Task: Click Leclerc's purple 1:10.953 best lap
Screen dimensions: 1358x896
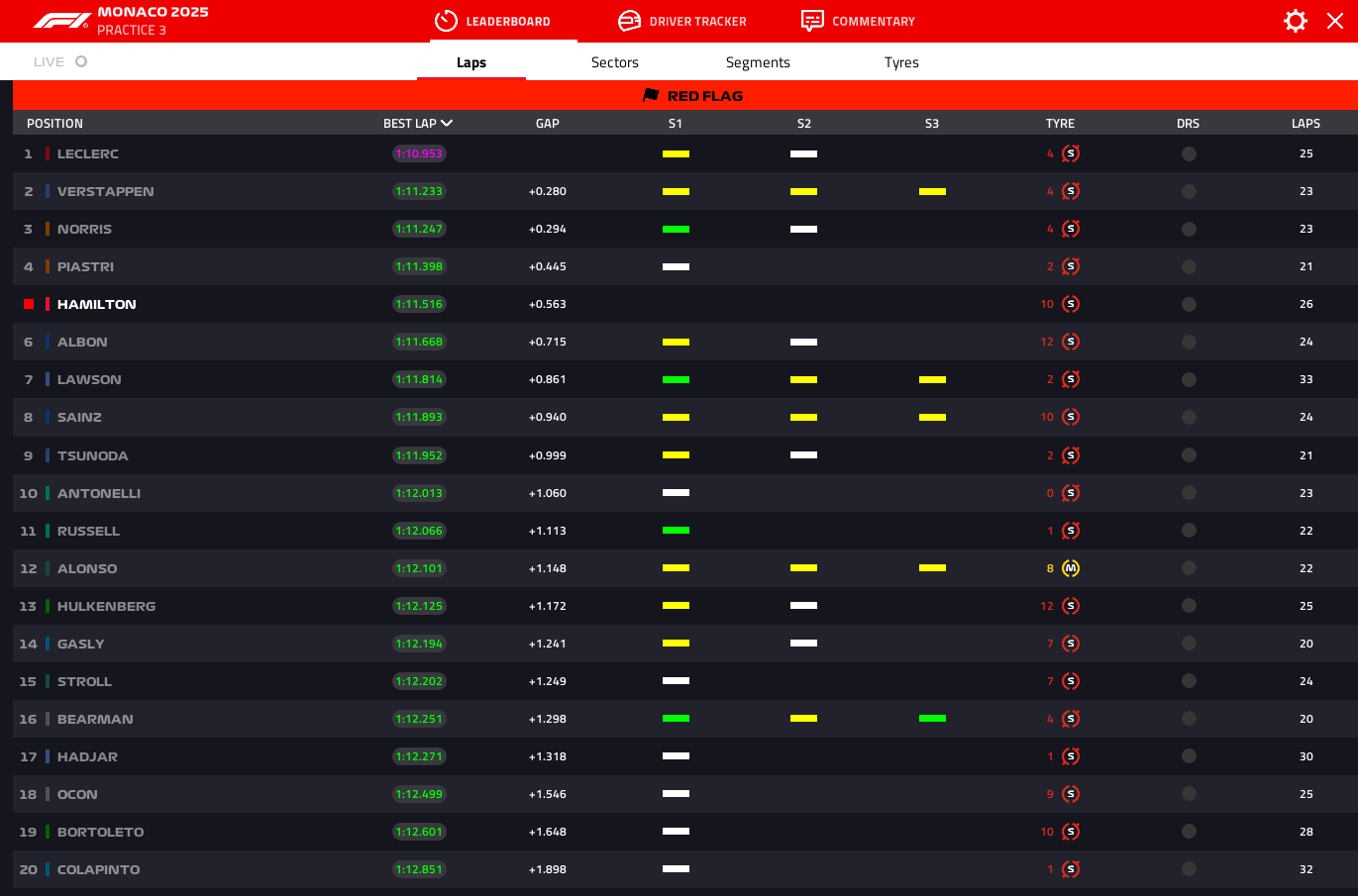Action: click(x=419, y=153)
